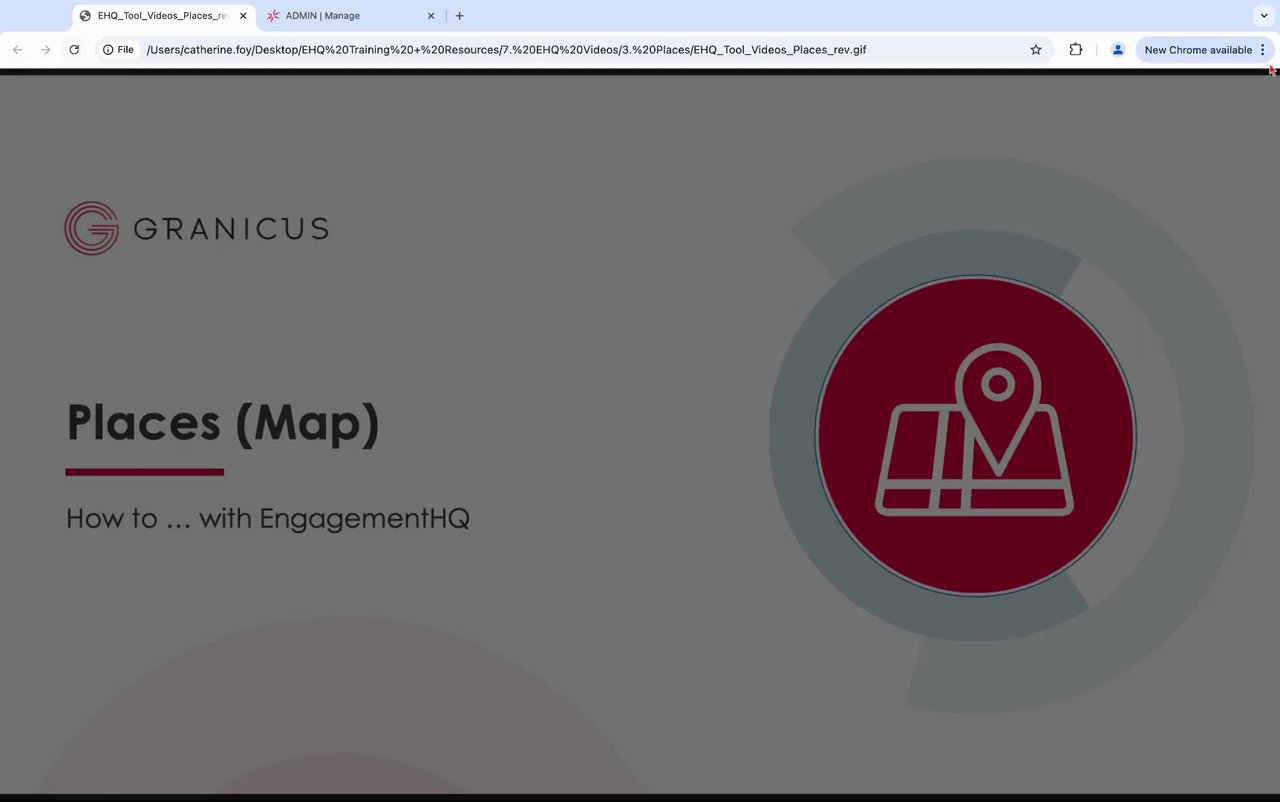
Task: Go back using the browser back arrow
Action: tap(17, 49)
